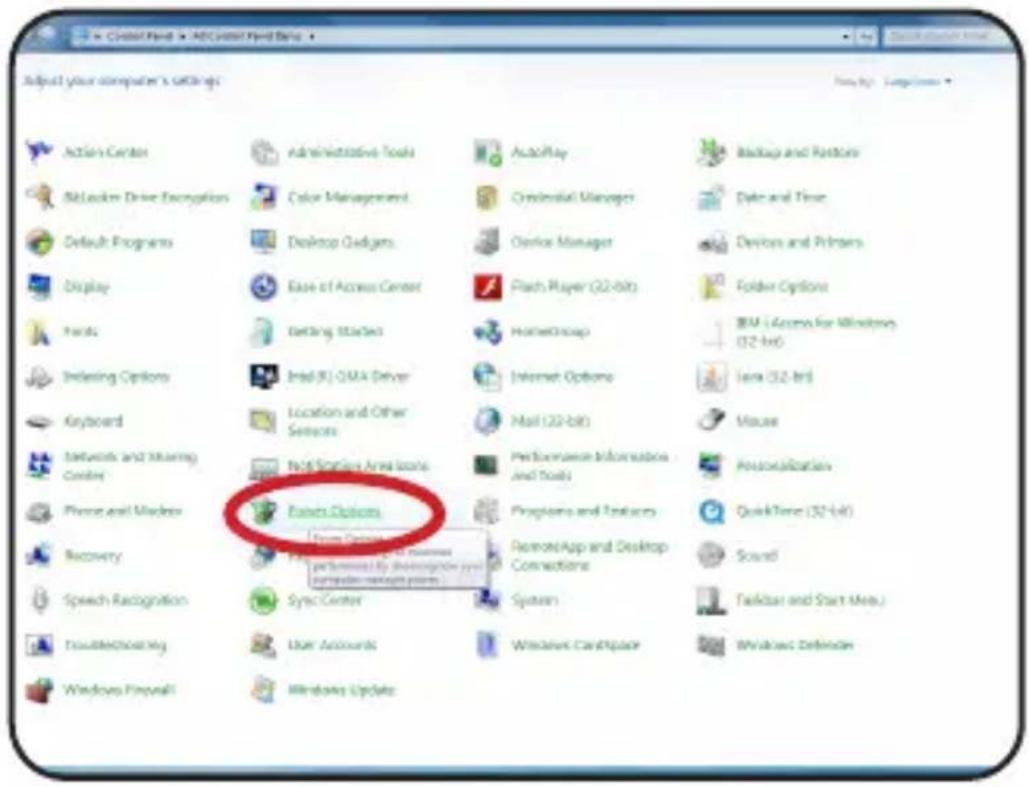Image resolution: width=1029 pixels, height=787 pixels.
Task: Open the AutoPlay icon
Action: click(x=488, y=152)
